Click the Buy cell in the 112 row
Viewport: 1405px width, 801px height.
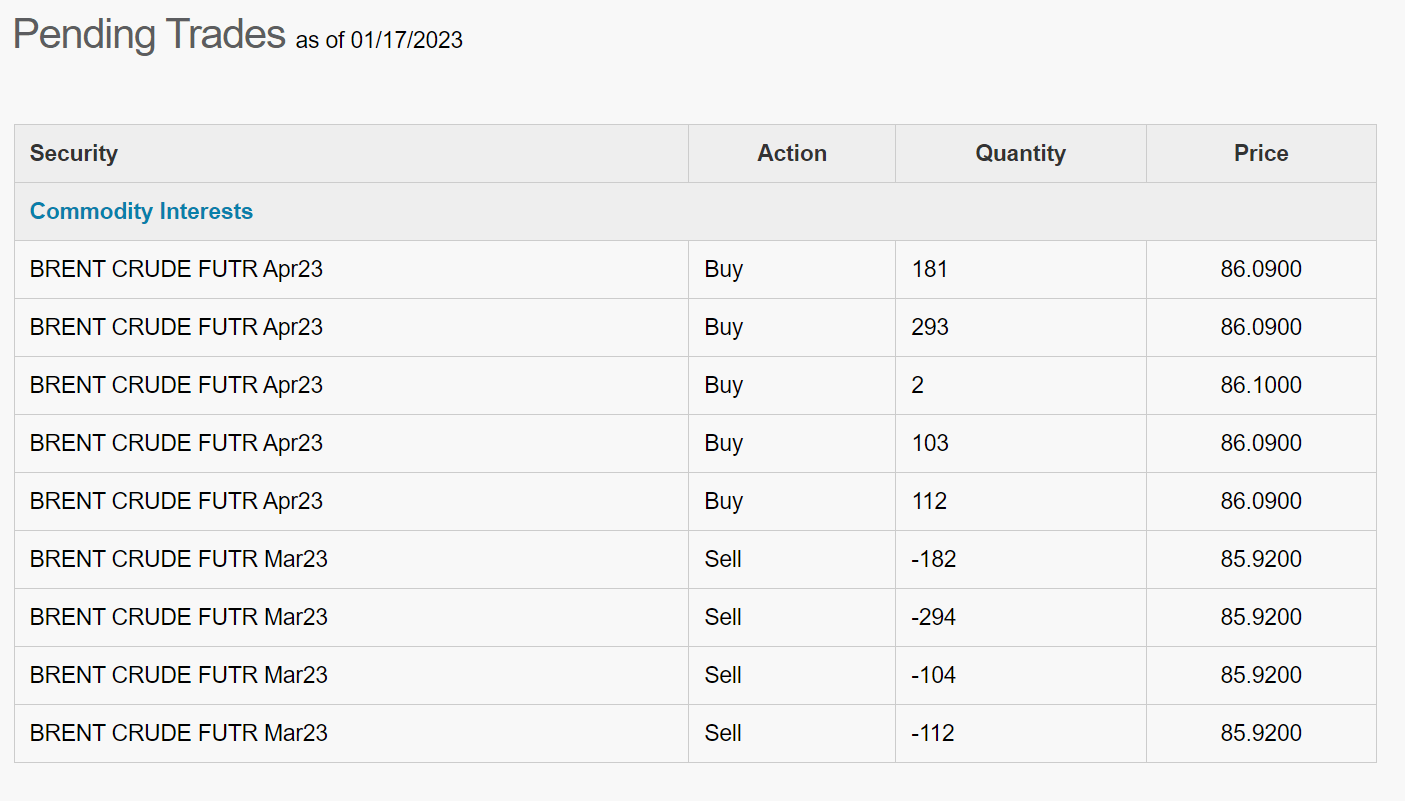tap(723, 501)
